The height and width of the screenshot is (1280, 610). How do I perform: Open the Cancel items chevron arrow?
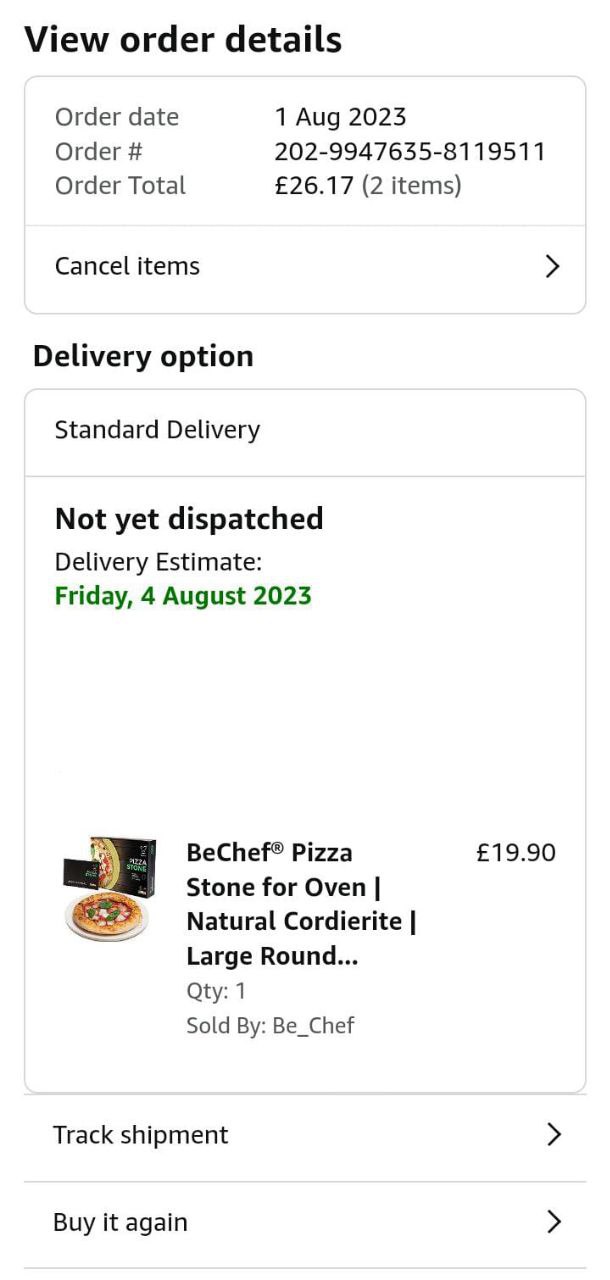coord(552,266)
